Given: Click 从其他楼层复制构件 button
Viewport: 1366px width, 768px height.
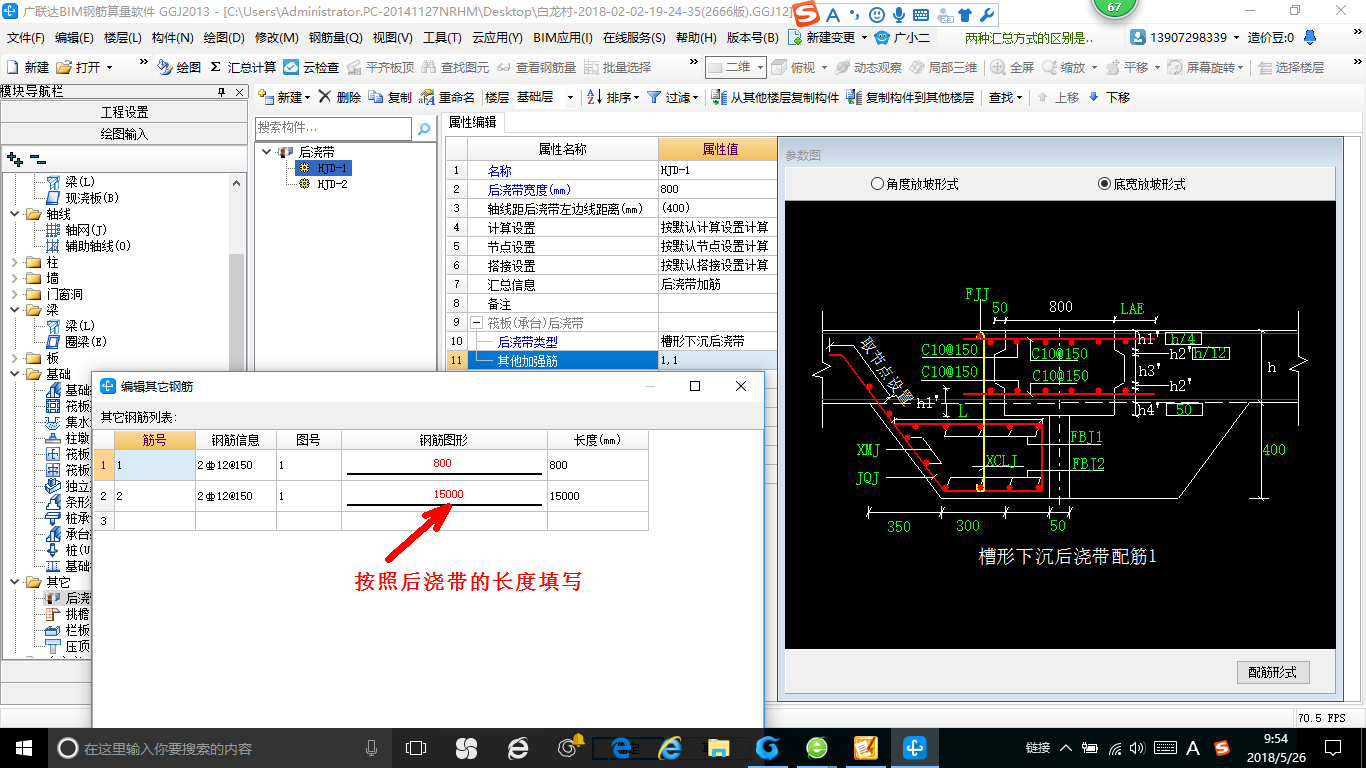Looking at the screenshot, I should click(x=775, y=97).
